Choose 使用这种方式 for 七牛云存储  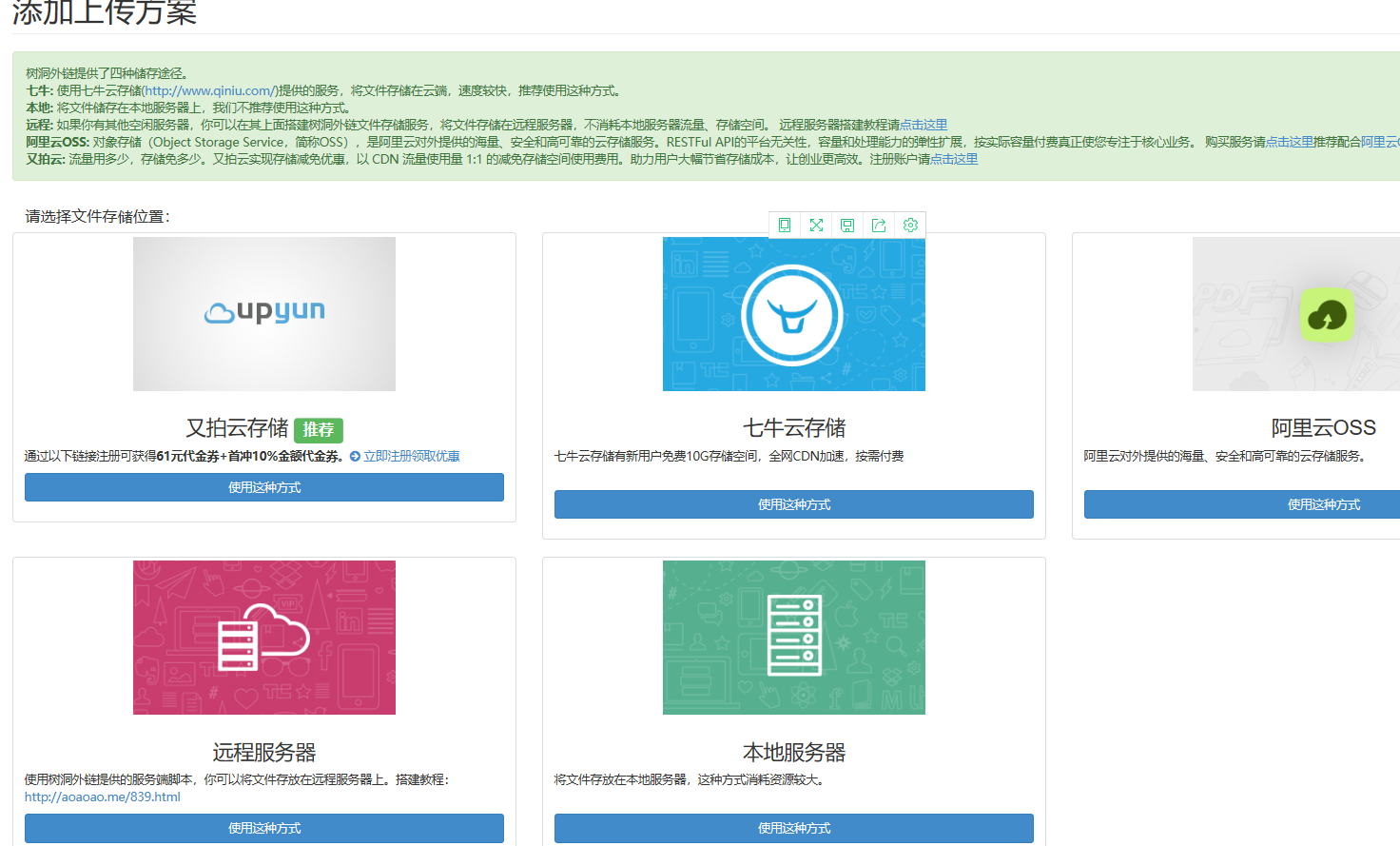793,504
